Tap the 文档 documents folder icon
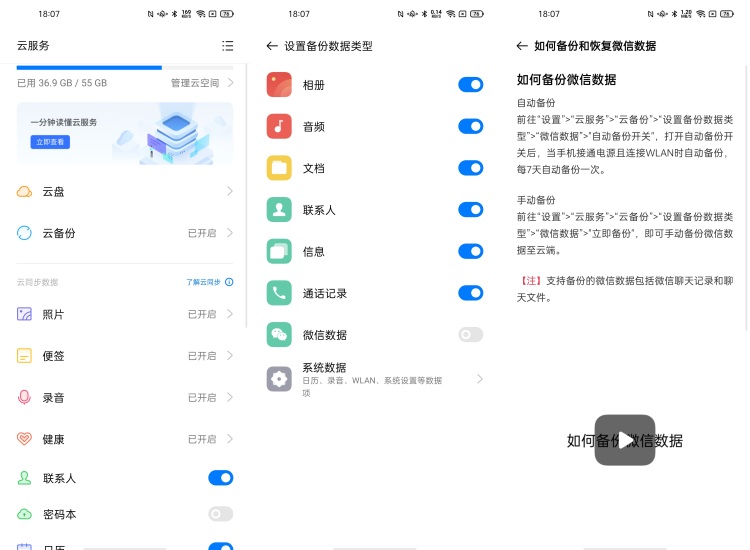Image resolution: width=750 pixels, height=550 pixels. [x=279, y=168]
